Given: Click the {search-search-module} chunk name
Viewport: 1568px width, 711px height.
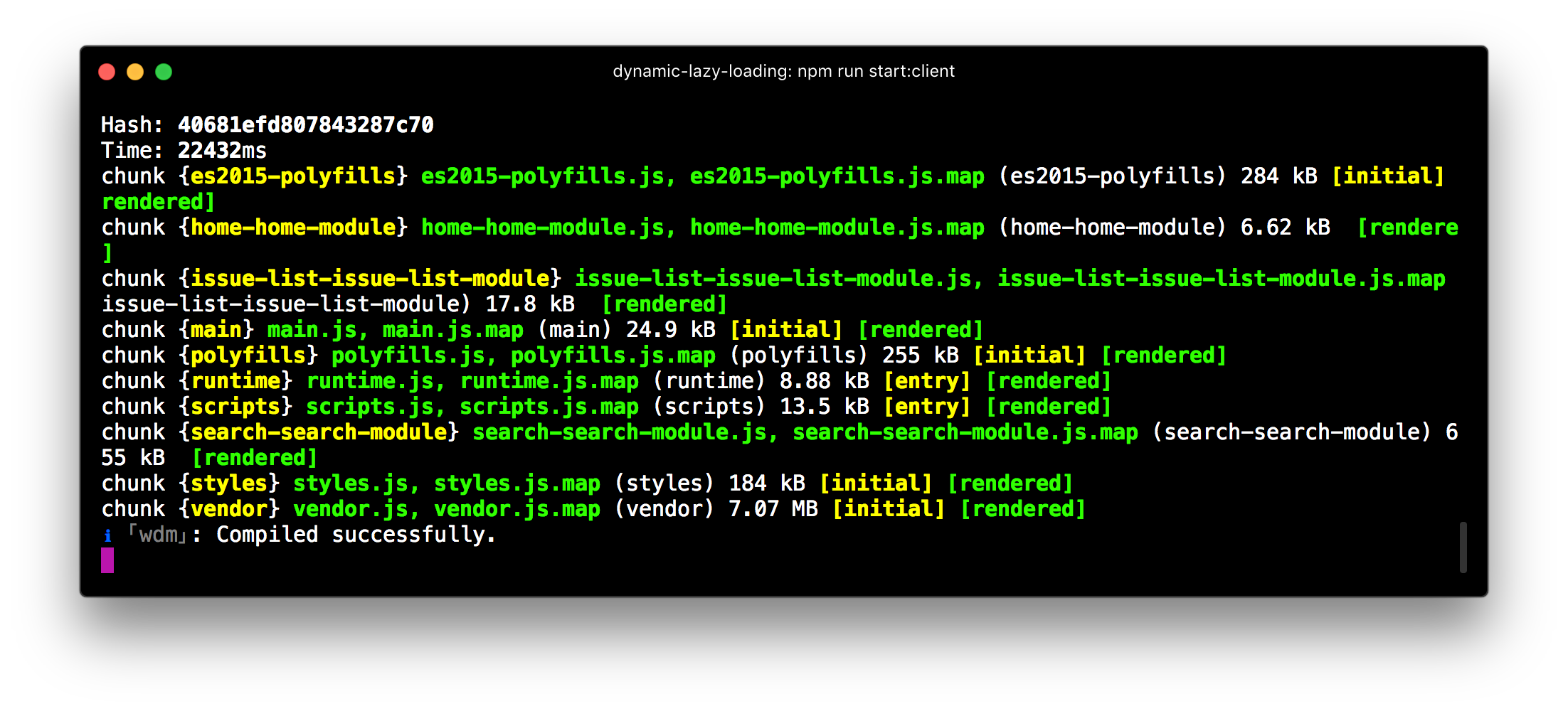Looking at the screenshot, I should pos(319,432).
